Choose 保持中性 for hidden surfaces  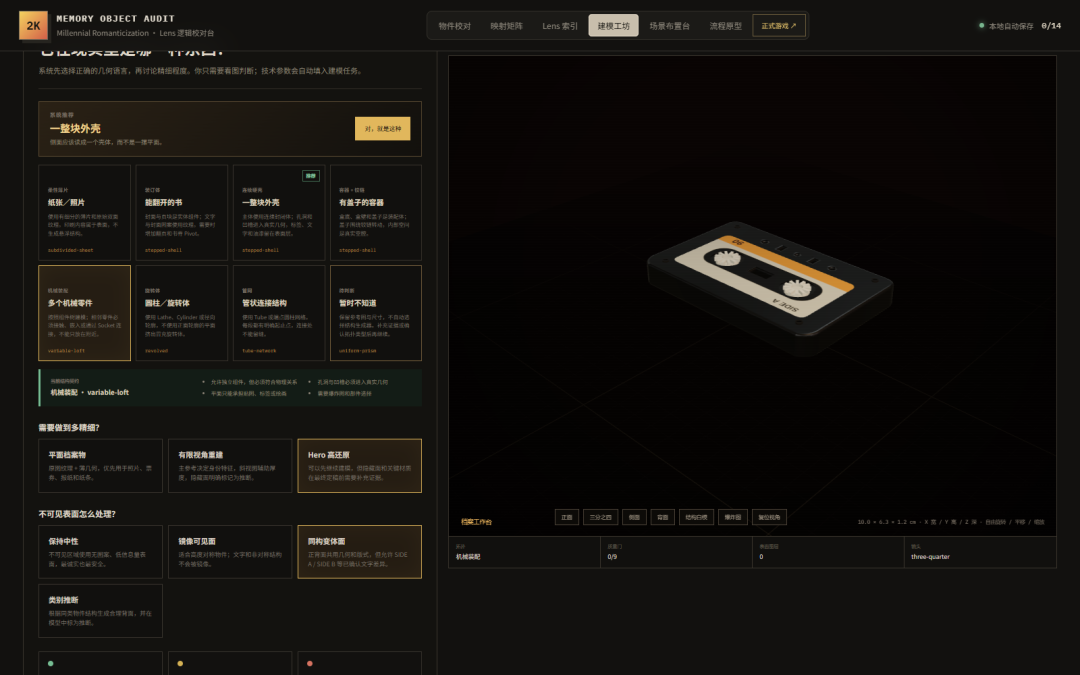click(101, 552)
